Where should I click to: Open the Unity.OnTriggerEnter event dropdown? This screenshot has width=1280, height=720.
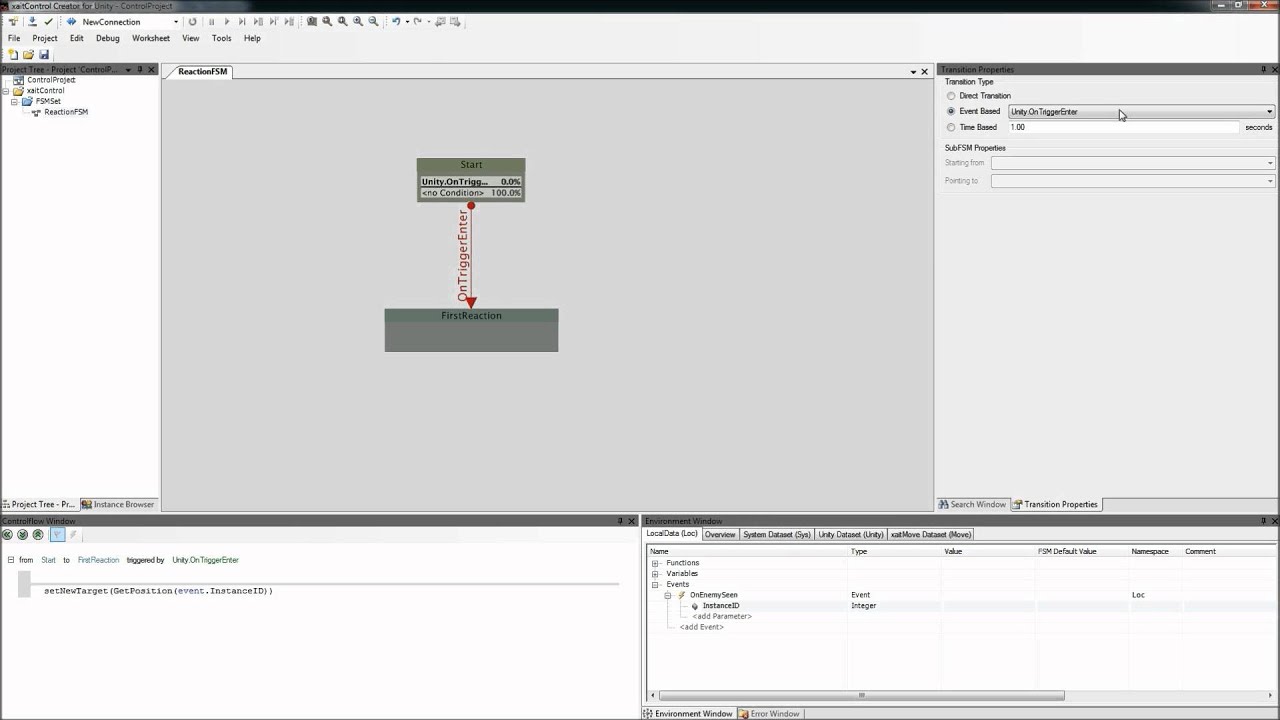1268,111
